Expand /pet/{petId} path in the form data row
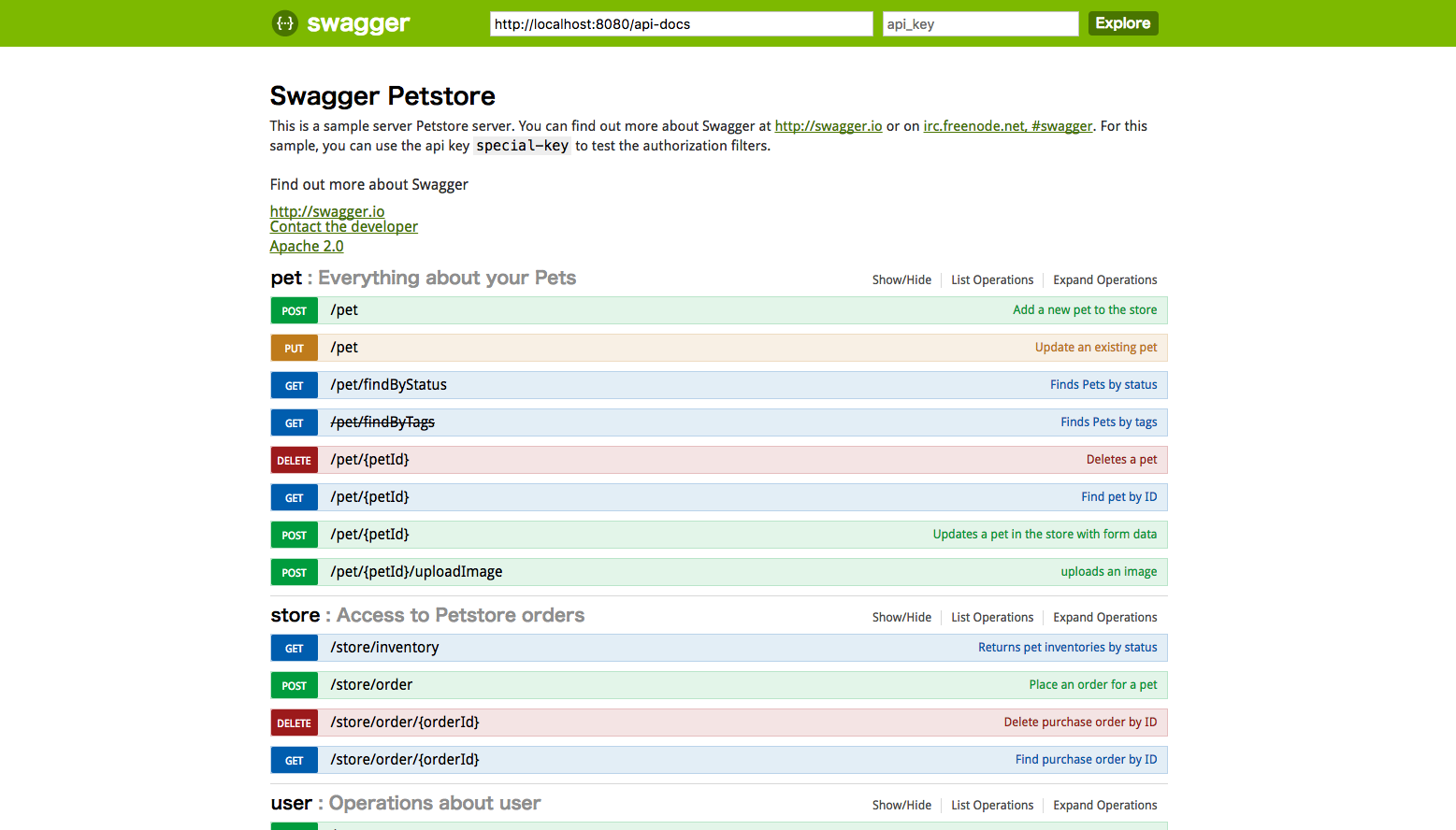Viewport: 1456px width, 830px height. click(369, 535)
